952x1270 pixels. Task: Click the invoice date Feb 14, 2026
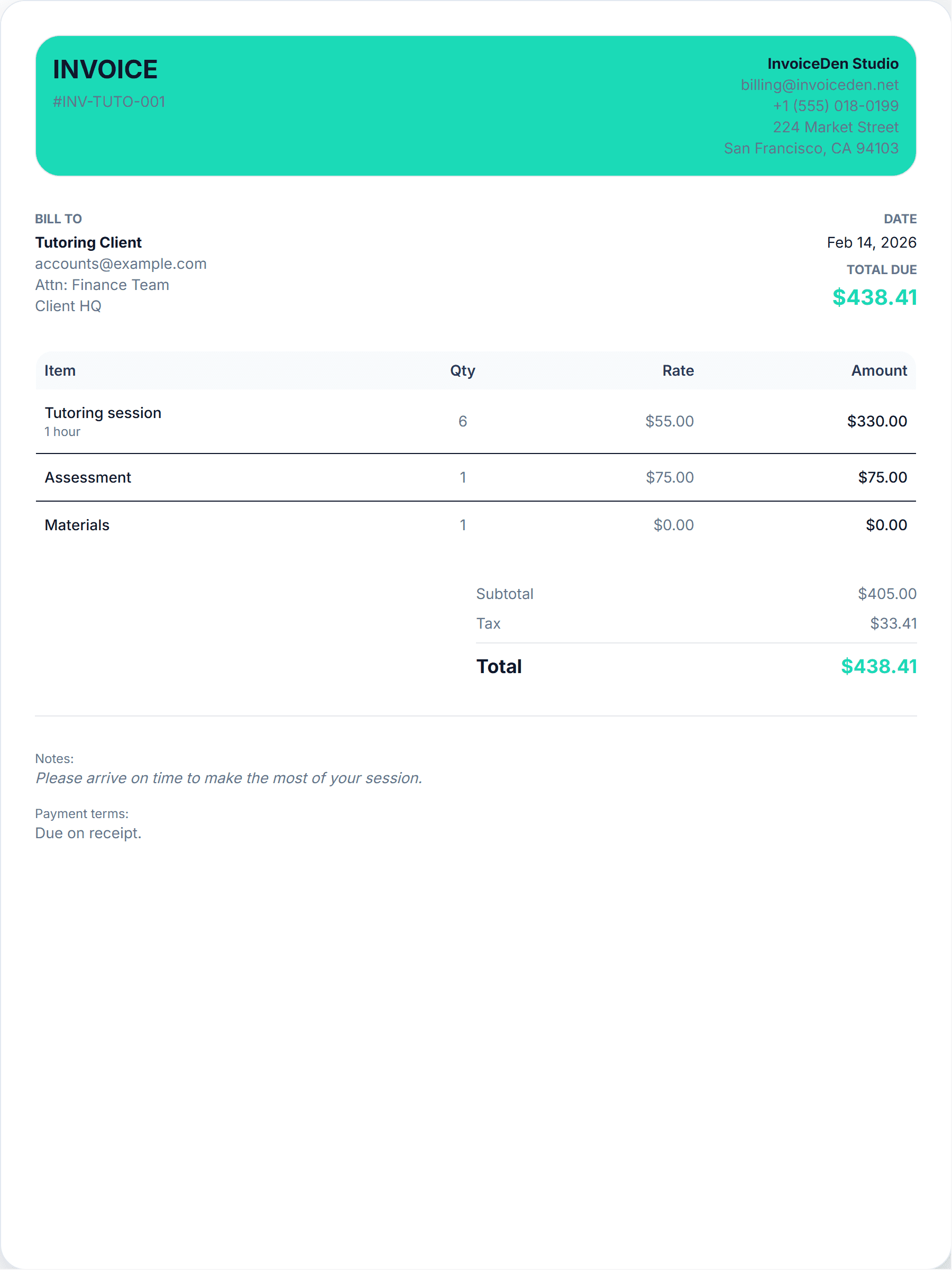tap(871, 243)
